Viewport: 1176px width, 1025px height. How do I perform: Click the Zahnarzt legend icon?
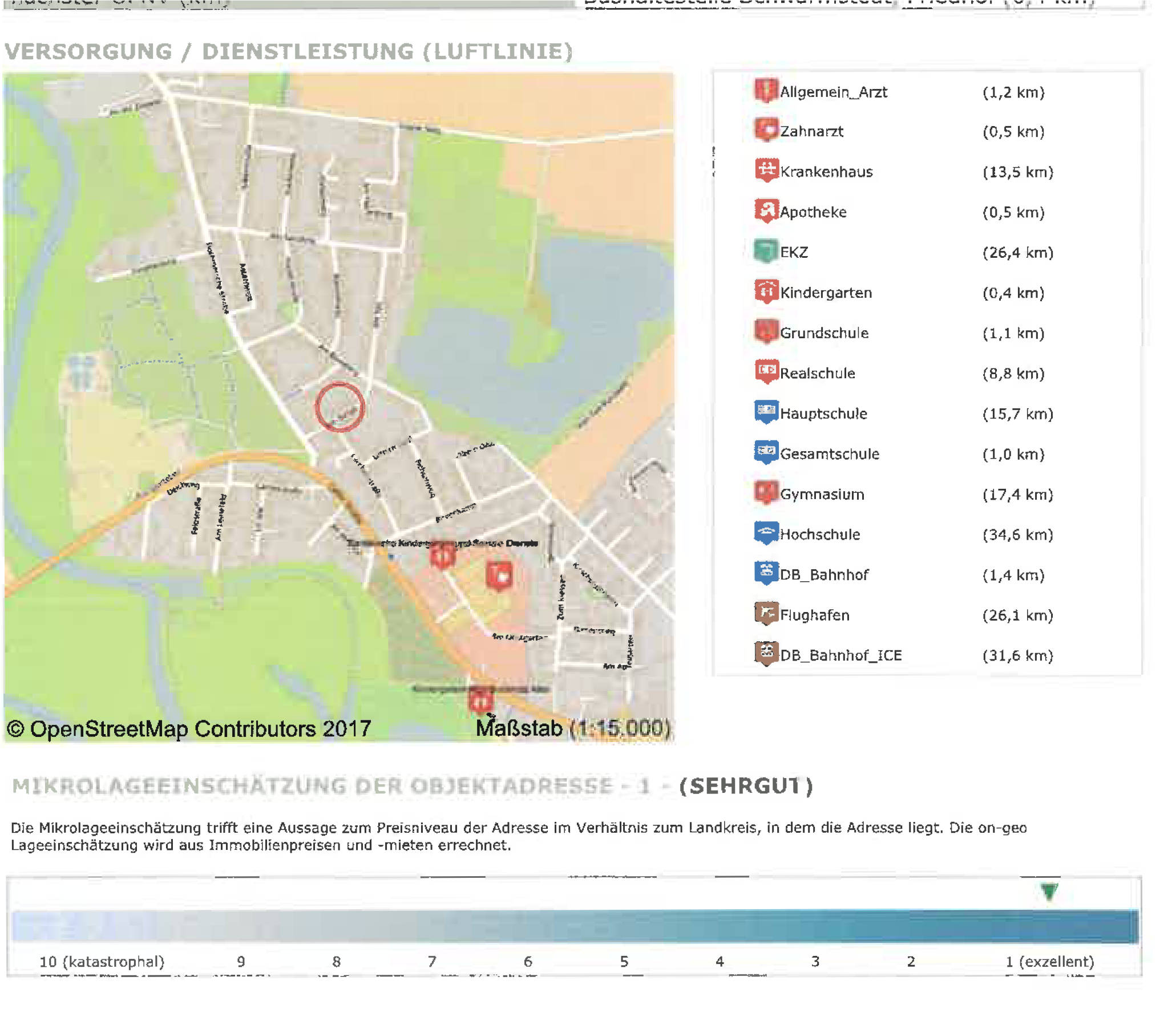pos(766,130)
